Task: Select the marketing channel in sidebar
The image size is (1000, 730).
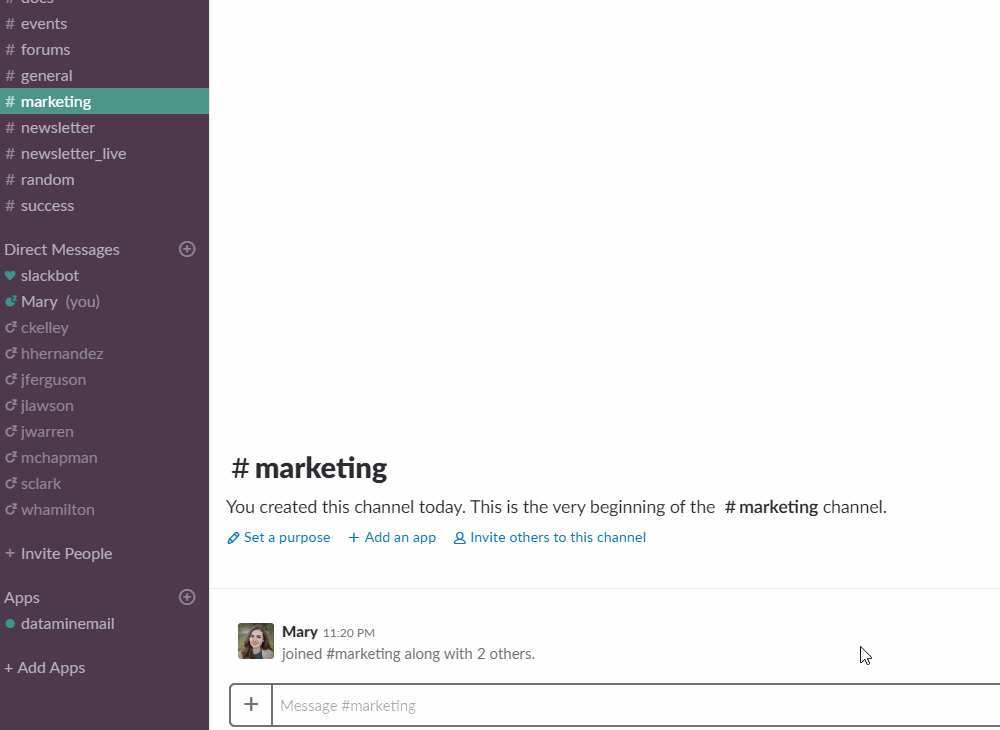Action: [x=105, y=101]
